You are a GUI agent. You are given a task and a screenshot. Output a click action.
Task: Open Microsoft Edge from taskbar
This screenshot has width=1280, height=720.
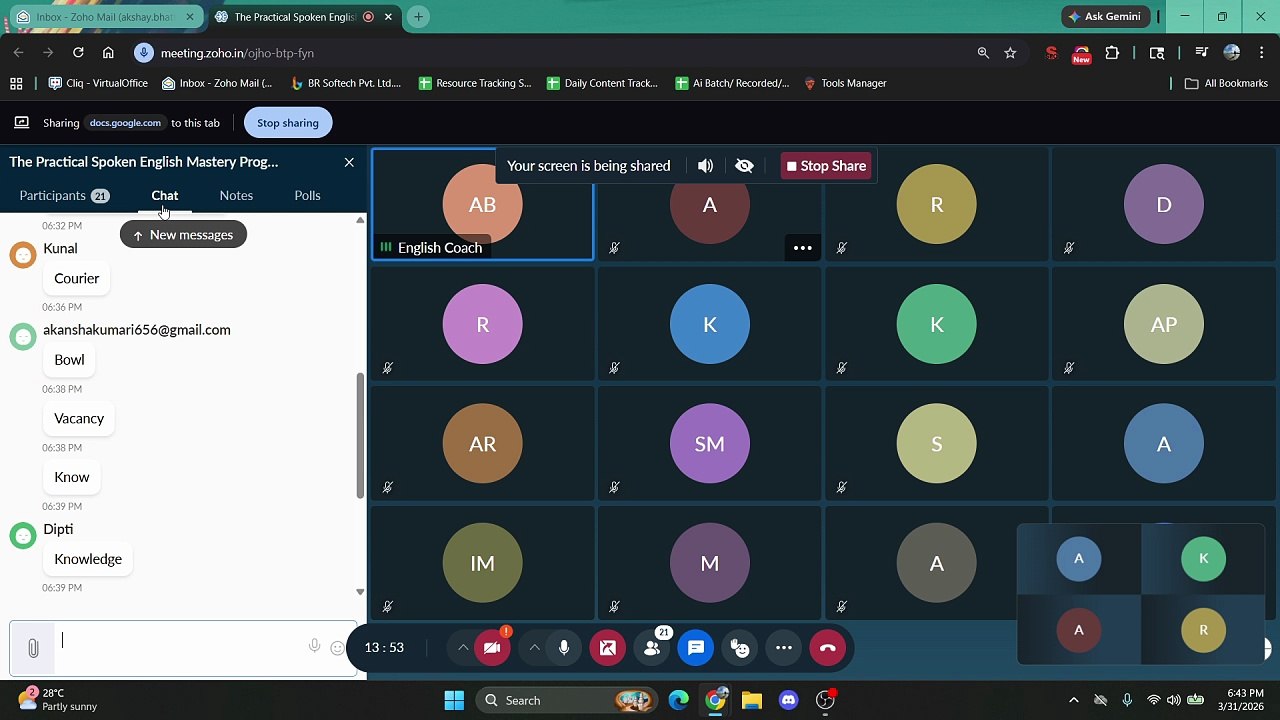pyautogui.click(x=679, y=700)
